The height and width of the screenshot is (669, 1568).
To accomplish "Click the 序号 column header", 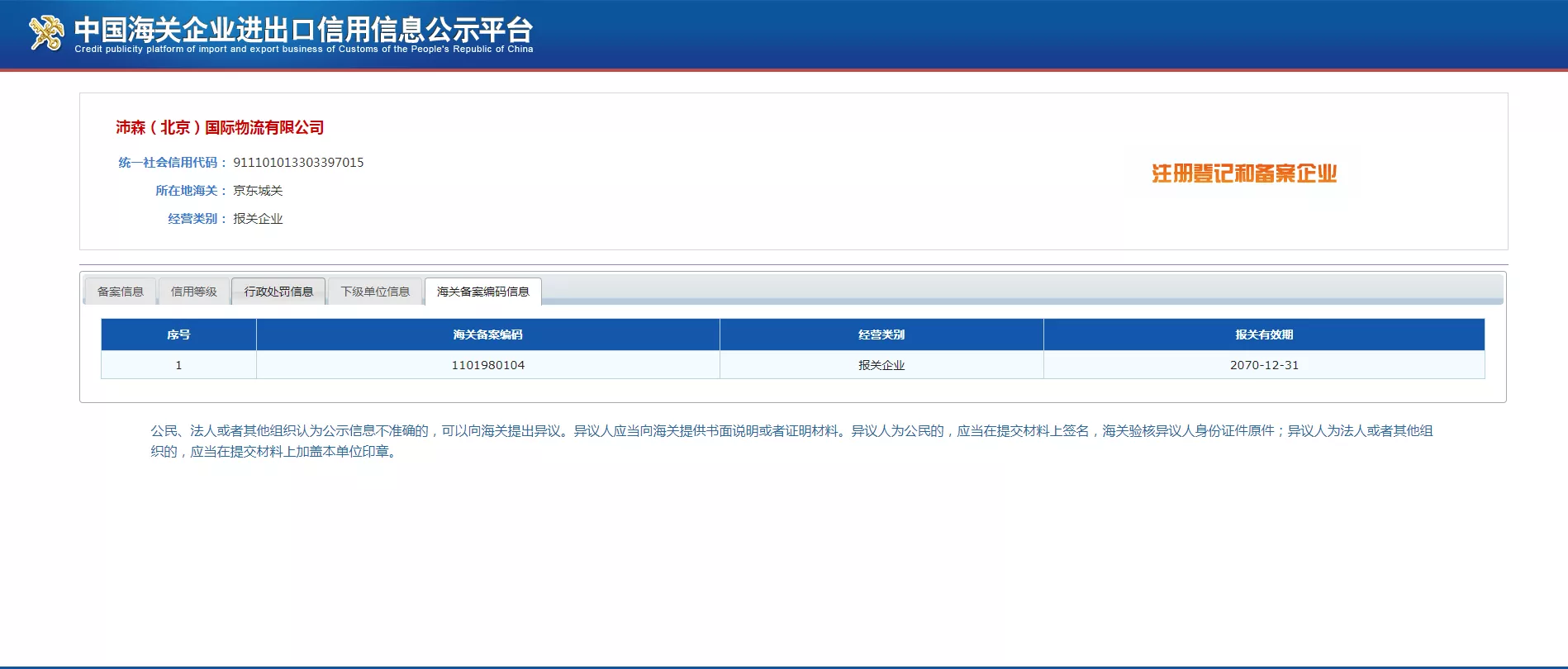I will click(178, 334).
